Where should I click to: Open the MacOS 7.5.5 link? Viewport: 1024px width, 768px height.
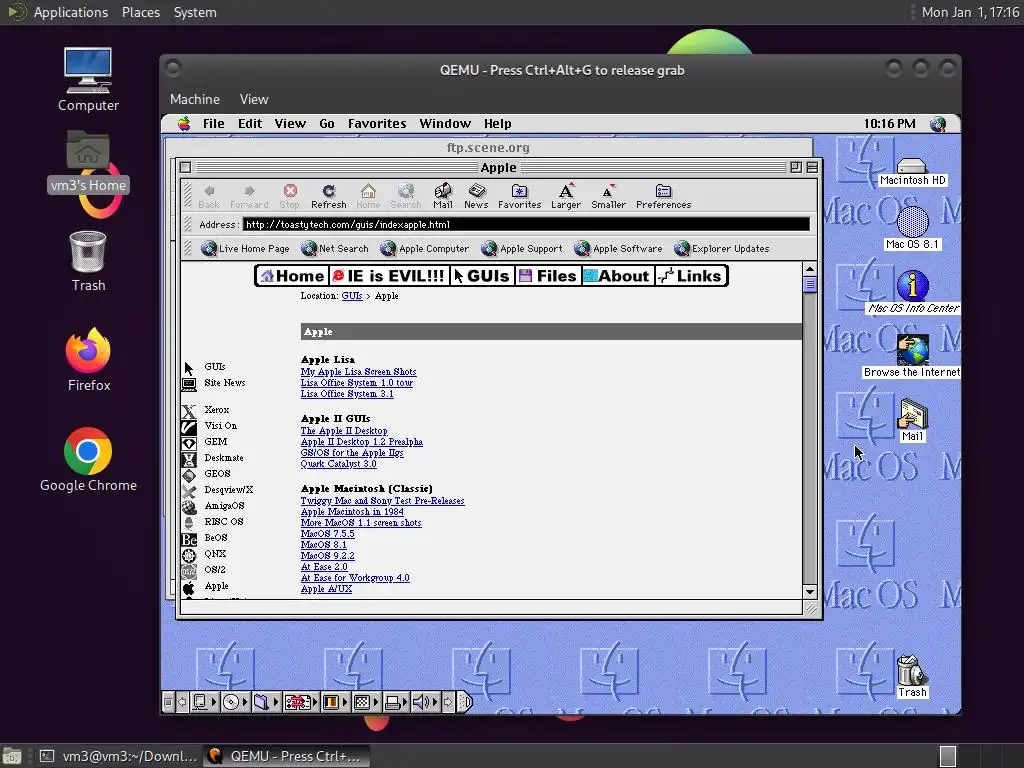click(327, 534)
